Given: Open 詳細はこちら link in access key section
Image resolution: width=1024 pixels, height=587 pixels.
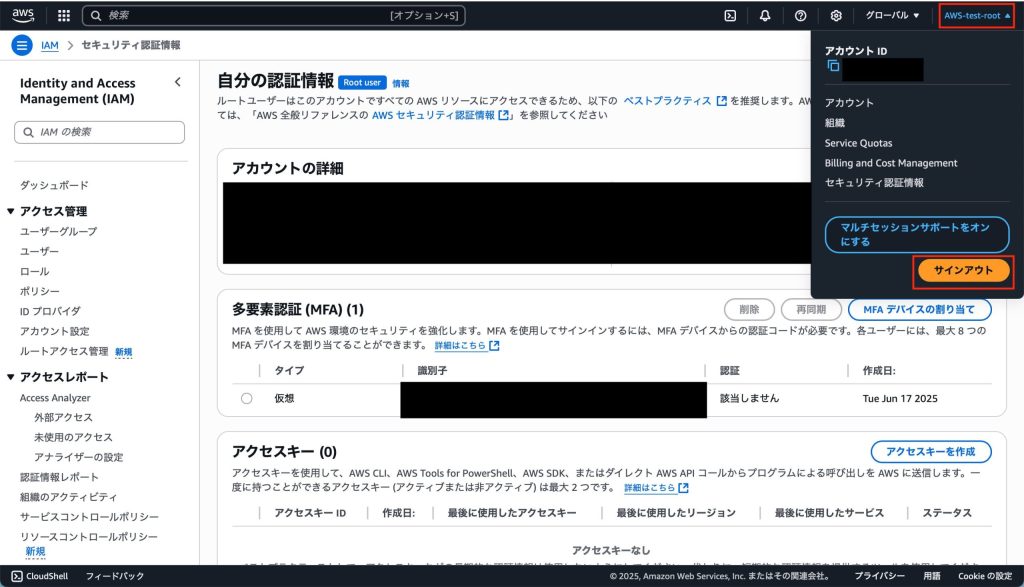Looking at the screenshot, I should tap(656, 488).
